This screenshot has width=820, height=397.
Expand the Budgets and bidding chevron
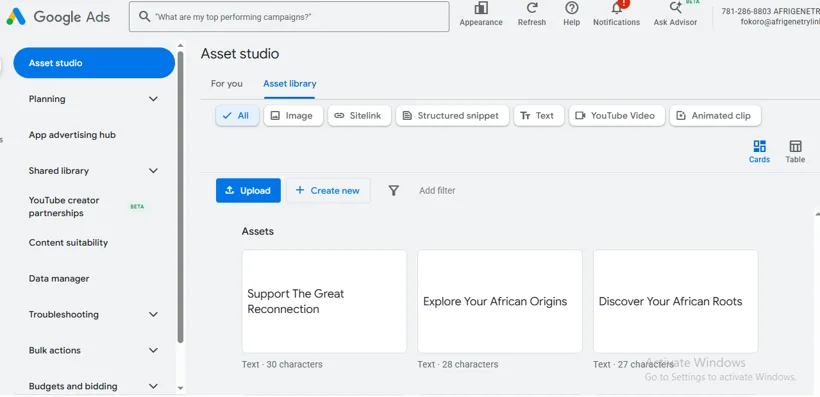pos(153,386)
